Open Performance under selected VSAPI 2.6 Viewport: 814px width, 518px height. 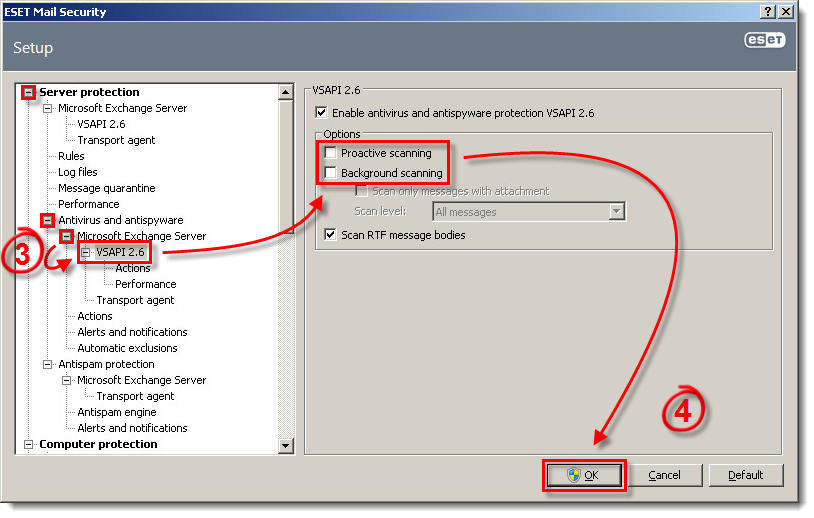pyautogui.click(x=145, y=284)
